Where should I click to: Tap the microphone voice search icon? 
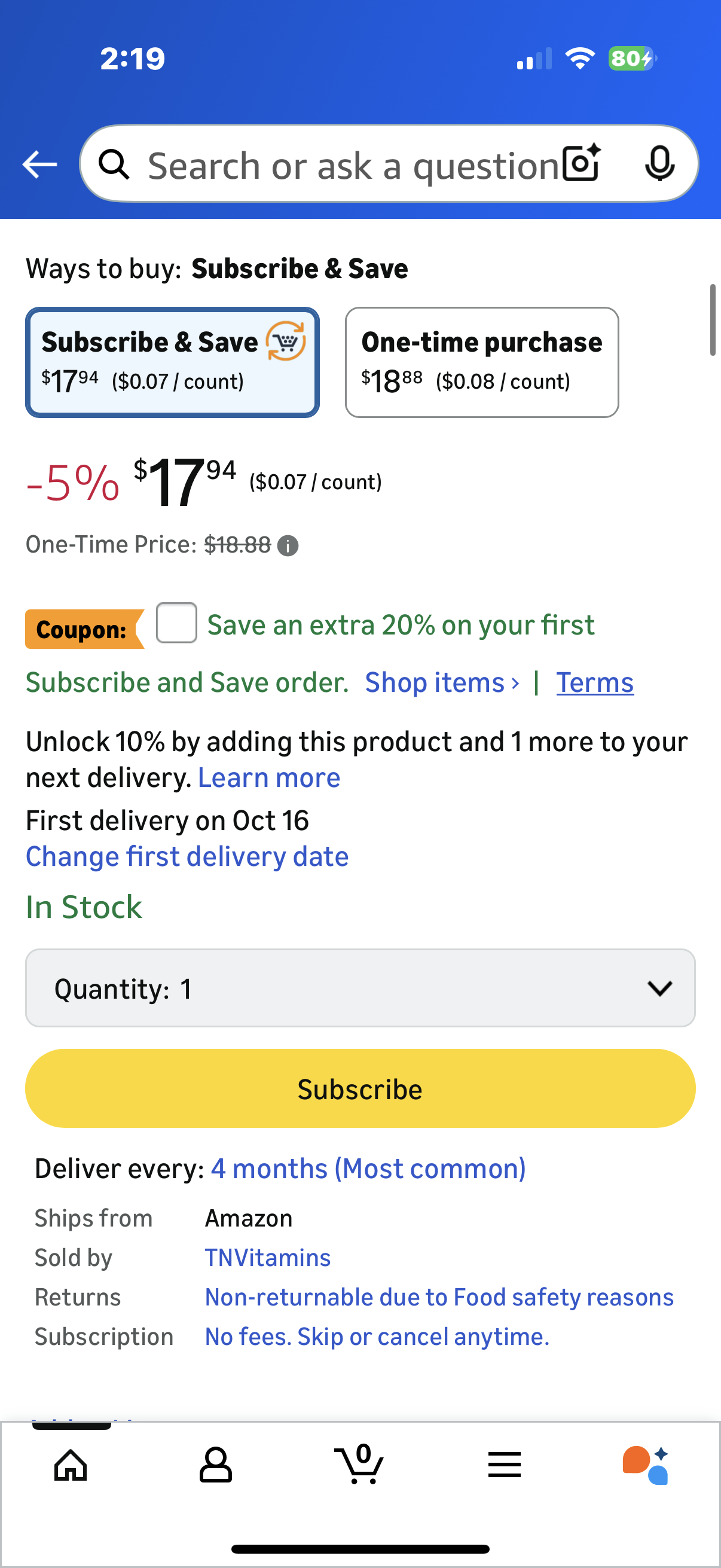click(659, 164)
